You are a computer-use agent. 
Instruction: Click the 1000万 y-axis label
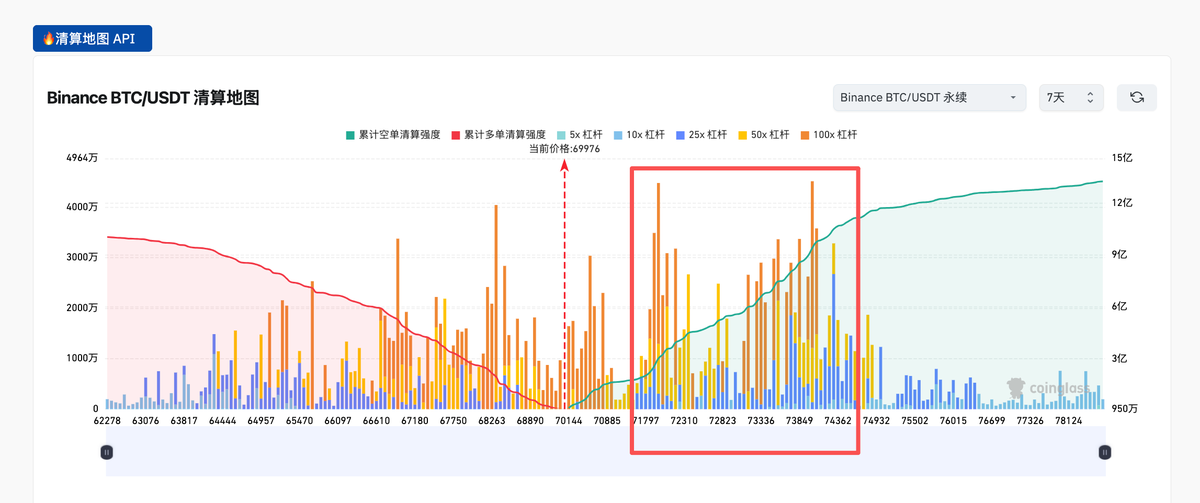coord(81,358)
